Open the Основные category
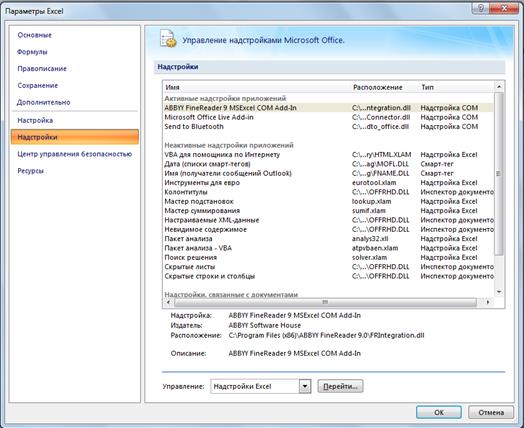The image size is (524, 428). coord(34,35)
